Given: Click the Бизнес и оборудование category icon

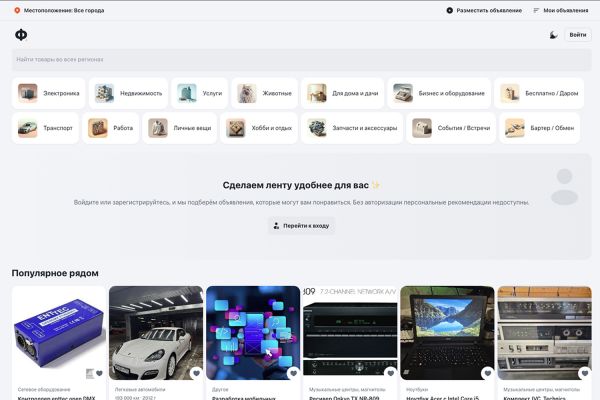Looking at the screenshot, I should tap(403, 93).
